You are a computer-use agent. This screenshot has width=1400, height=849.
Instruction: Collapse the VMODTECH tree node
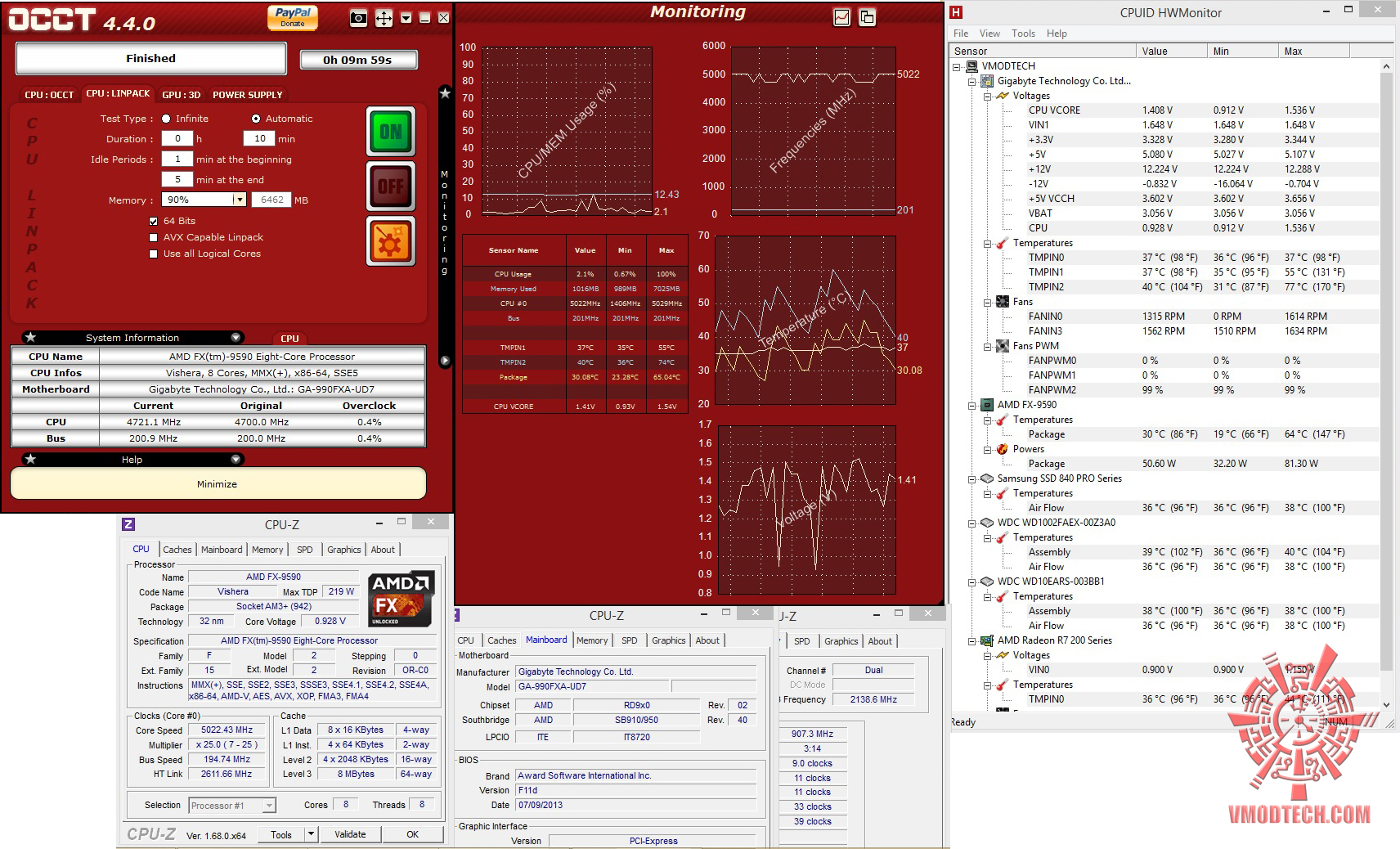point(957,66)
